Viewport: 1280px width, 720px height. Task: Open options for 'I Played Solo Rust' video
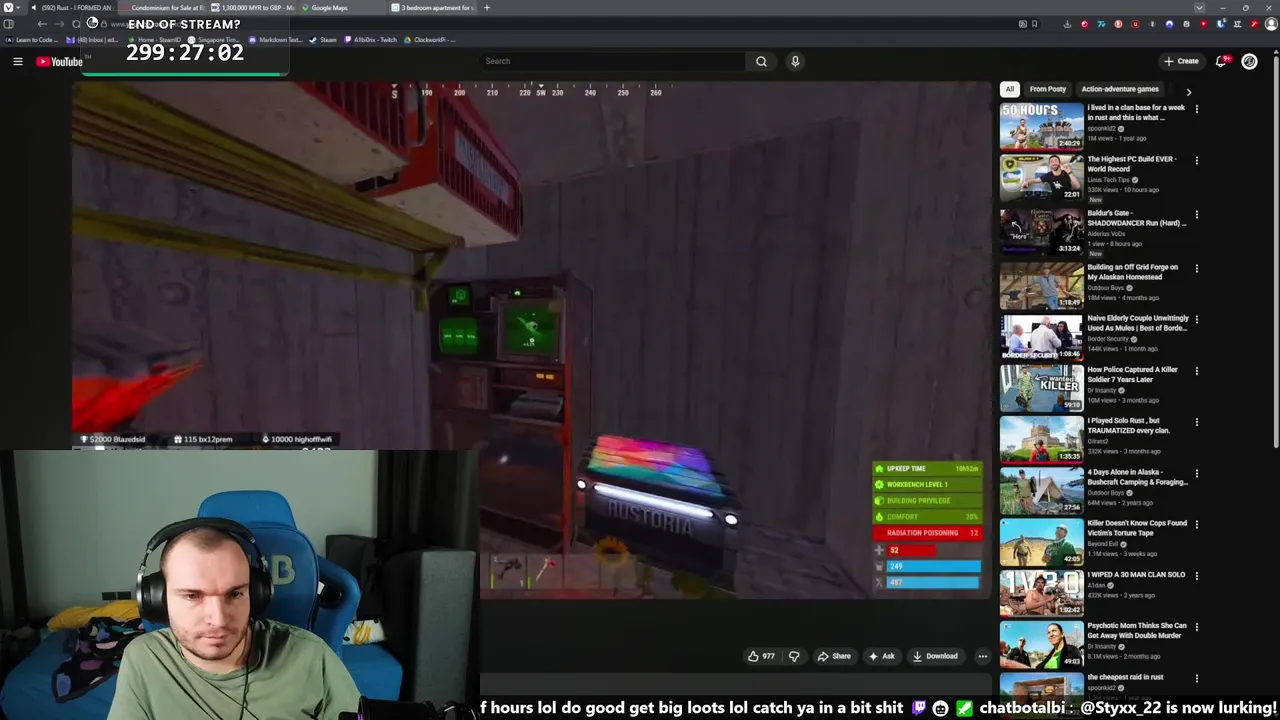click(x=1196, y=422)
